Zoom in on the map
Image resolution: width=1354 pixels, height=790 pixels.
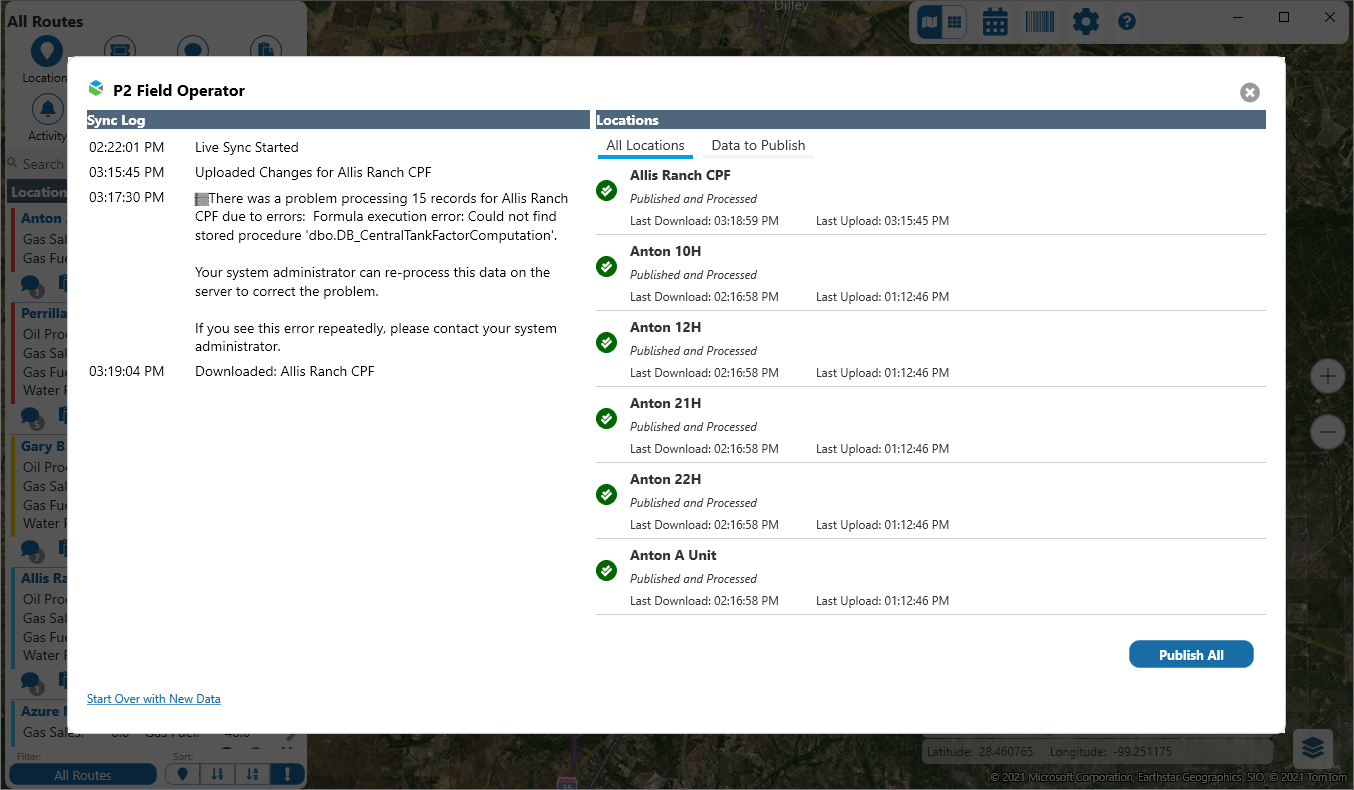pos(1327,376)
